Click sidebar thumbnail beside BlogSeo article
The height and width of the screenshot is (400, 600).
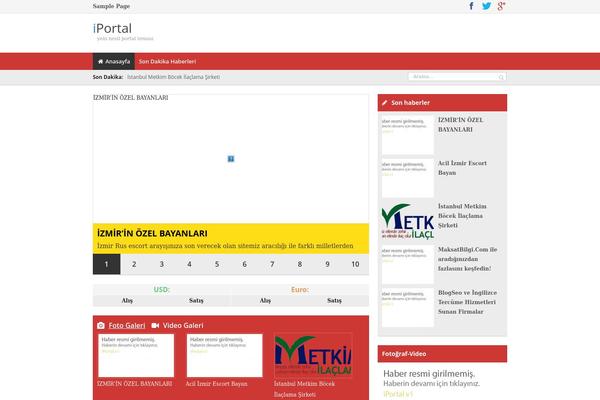tap(408, 308)
